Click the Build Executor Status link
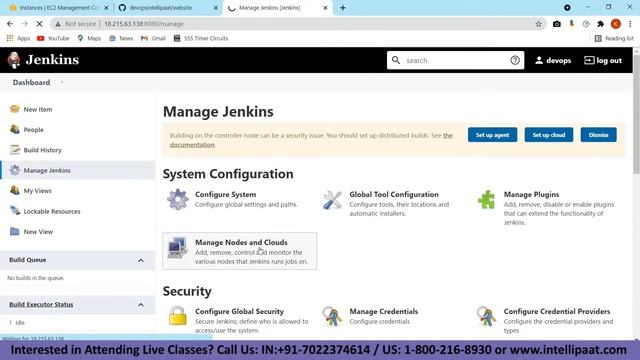Viewport: 640px width, 360px height. click(x=41, y=304)
